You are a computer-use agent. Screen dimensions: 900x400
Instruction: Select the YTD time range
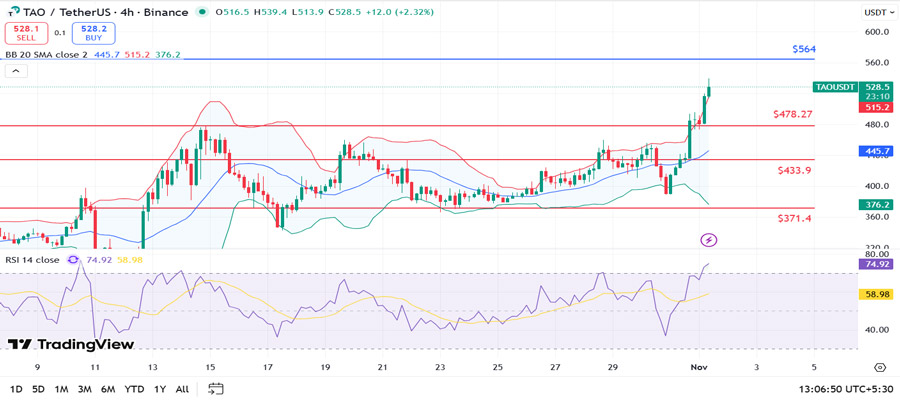[x=134, y=388]
